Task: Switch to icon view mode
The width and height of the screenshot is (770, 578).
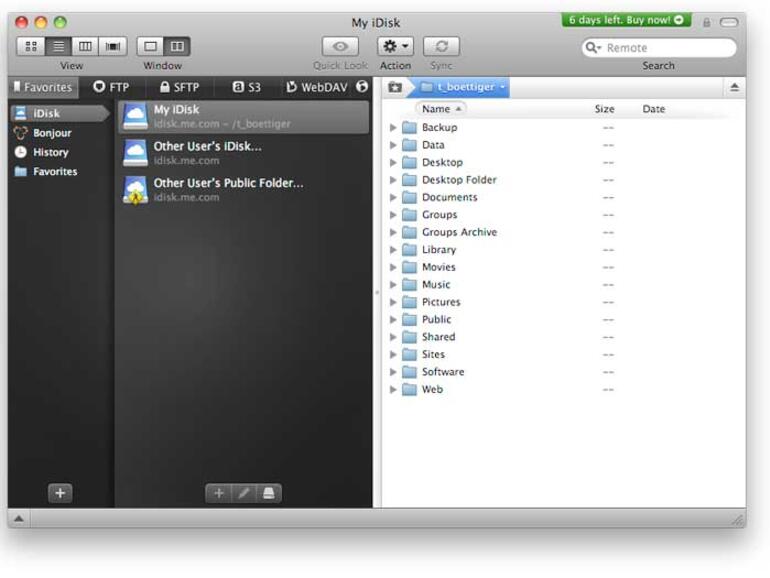Action: (31, 46)
